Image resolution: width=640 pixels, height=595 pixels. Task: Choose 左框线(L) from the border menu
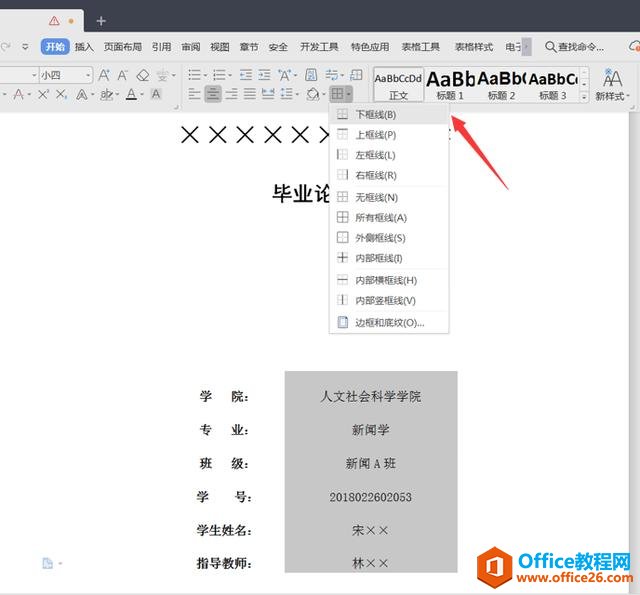(389, 155)
